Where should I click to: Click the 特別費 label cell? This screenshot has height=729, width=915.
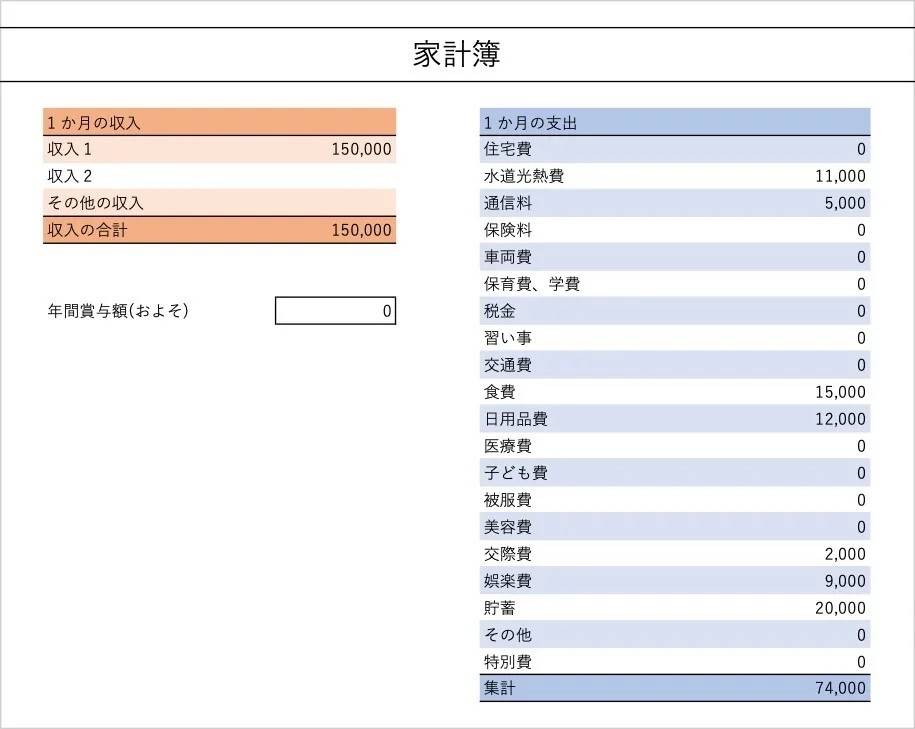click(x=508, y=662)
